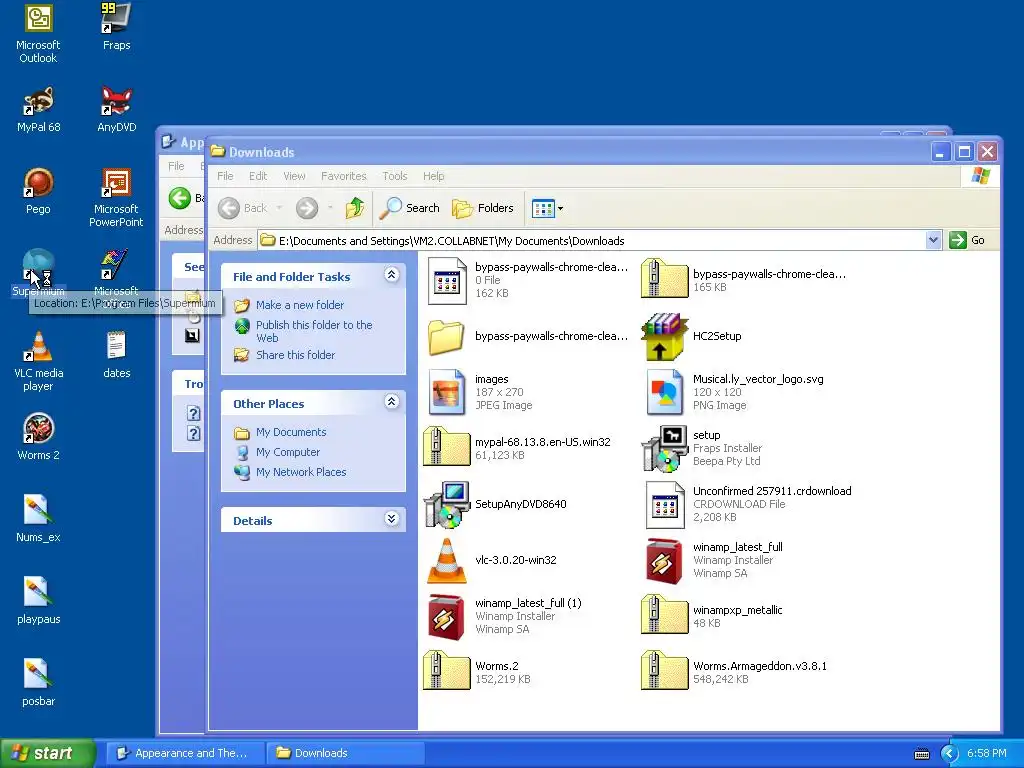Viewport: 1024px width, 768px height.
Task: Open the Microsoft Outlook desktop shortcut
Action: pos(38,34)
